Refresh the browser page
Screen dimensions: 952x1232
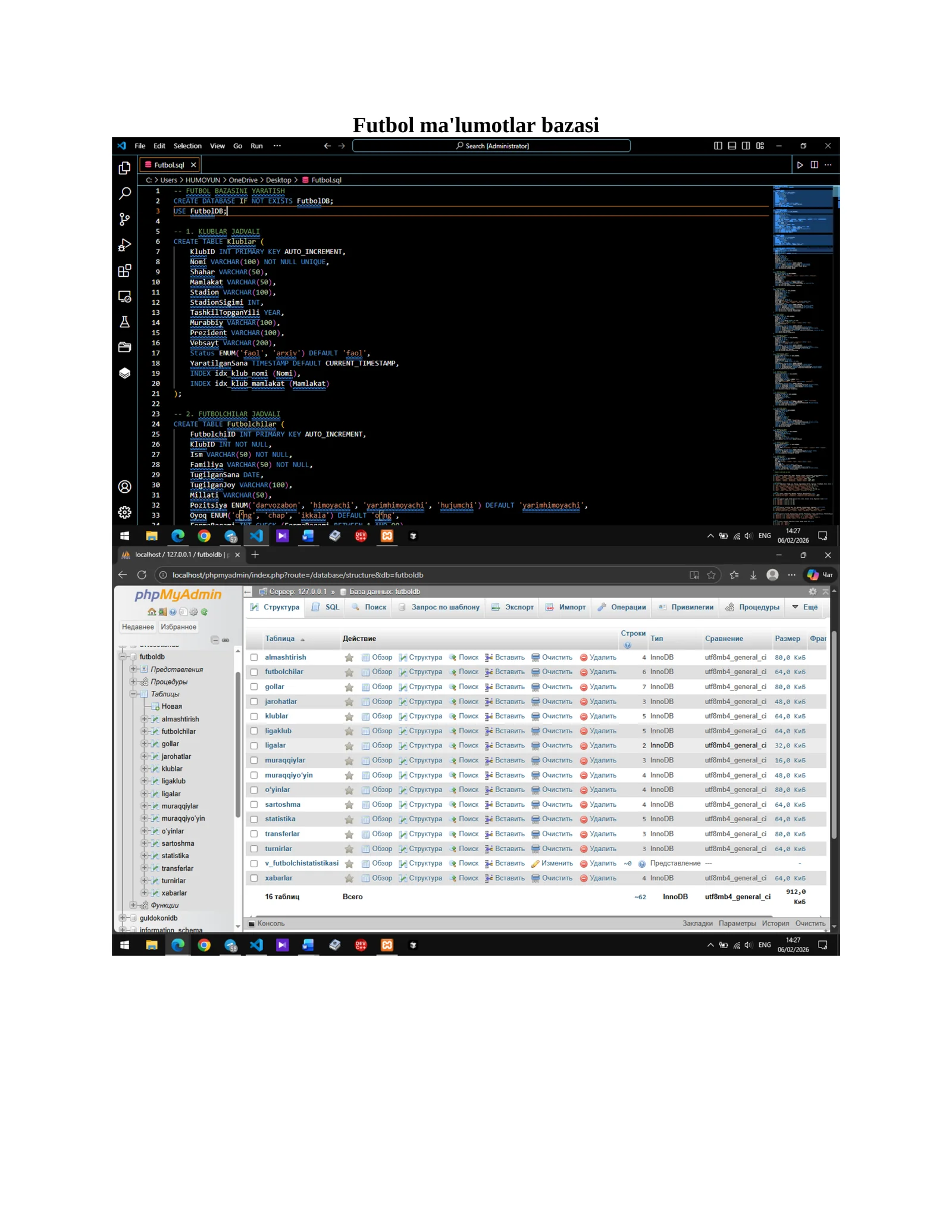(142, 575)
